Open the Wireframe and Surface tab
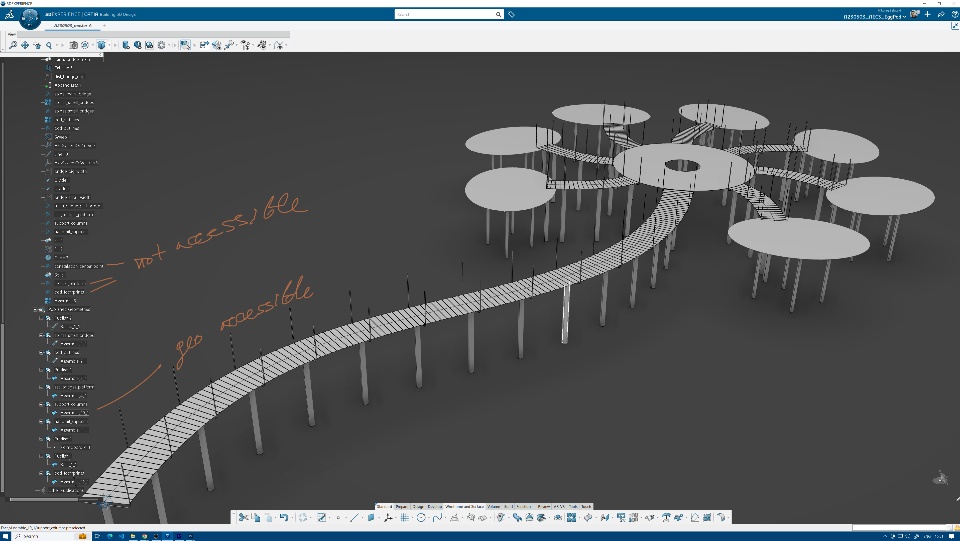This screenshot has width=960, height=541. coord(464,507)
